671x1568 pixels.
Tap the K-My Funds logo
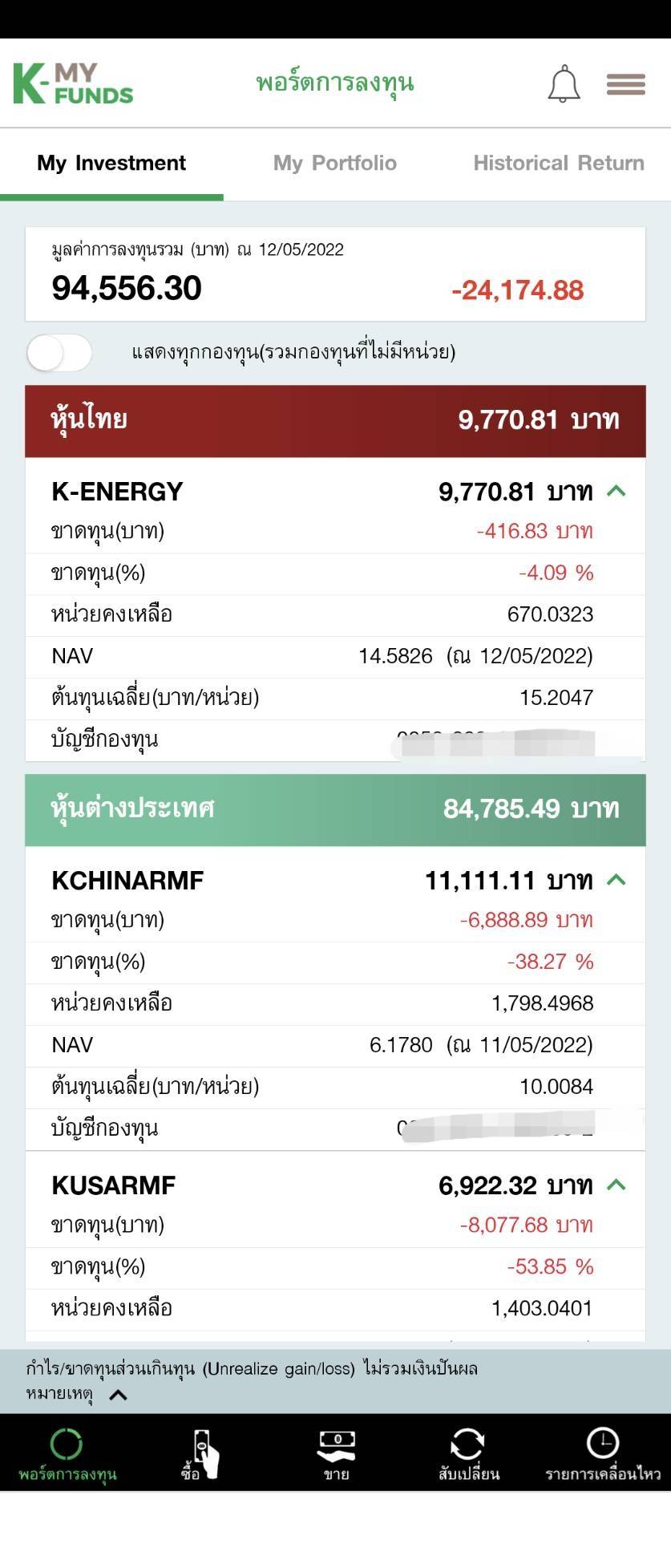coord(73,83)
